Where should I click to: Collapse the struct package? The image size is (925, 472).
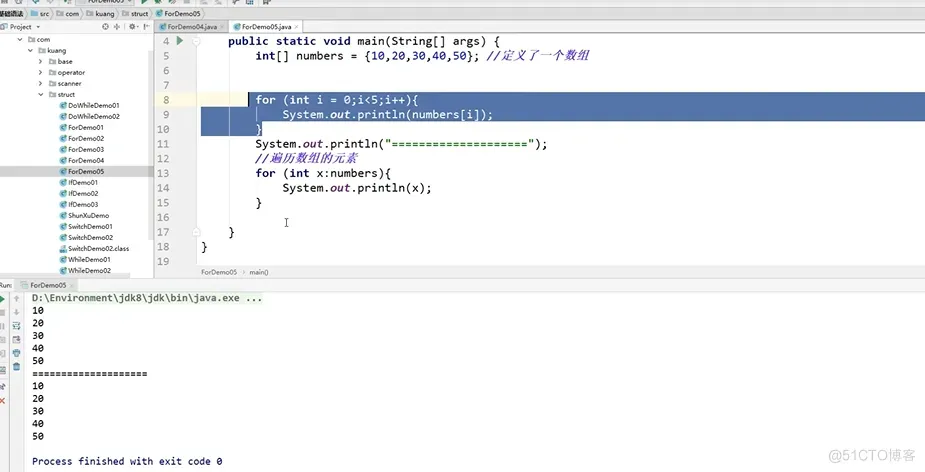click(41, 94)
